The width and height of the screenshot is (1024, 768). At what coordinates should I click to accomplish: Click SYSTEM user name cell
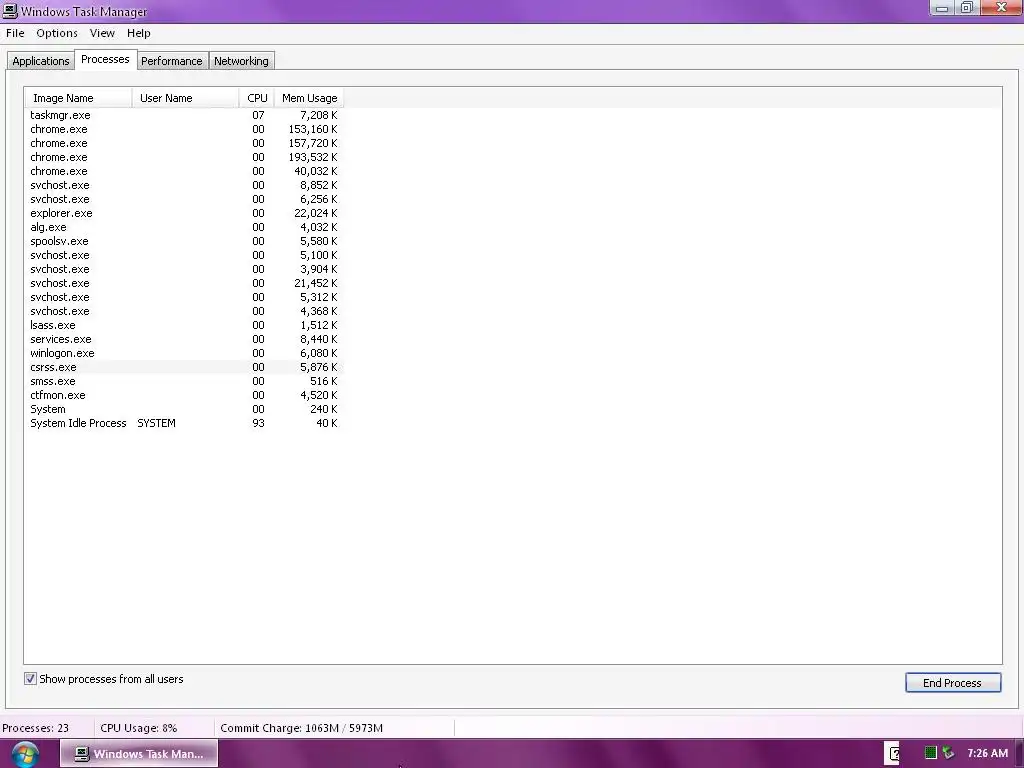point(156,423)
